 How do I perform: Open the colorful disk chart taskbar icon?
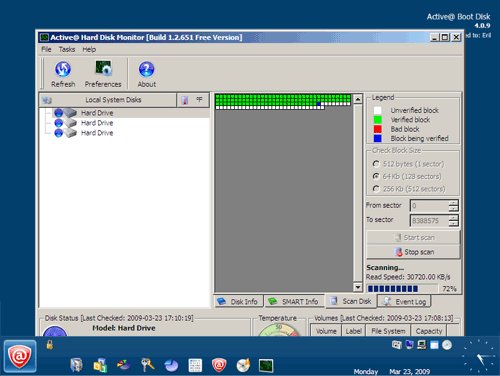[x=124, y=365]
